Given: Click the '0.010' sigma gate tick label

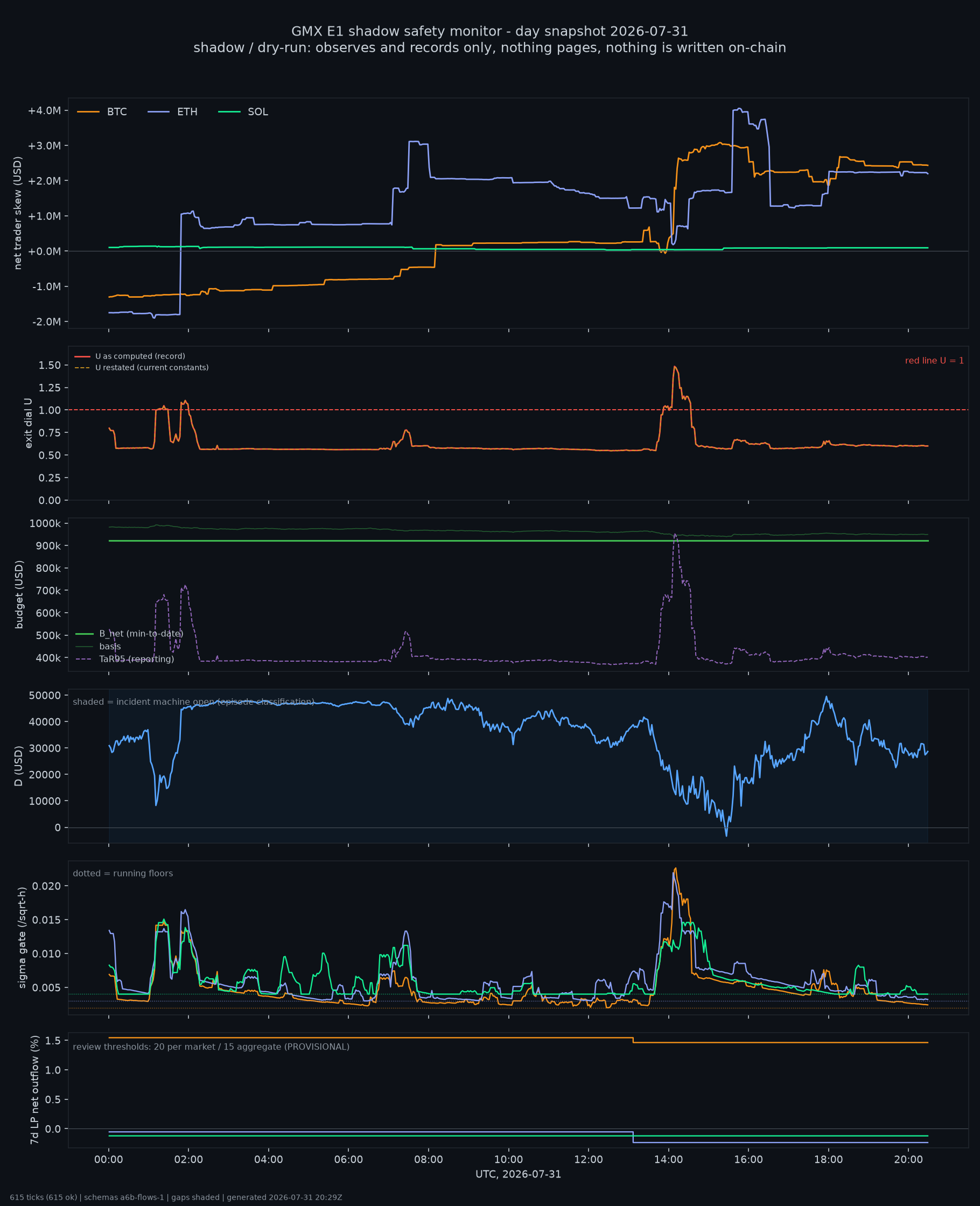Looking at the screenshot, I should (x=47, y=953).
